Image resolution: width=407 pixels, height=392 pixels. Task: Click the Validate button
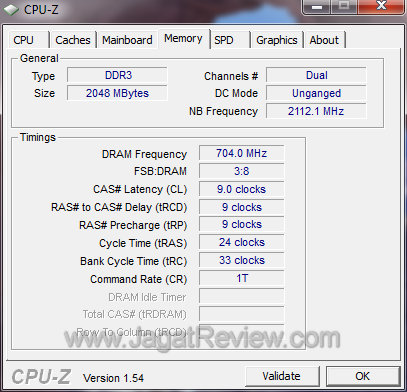pos(282,376)
